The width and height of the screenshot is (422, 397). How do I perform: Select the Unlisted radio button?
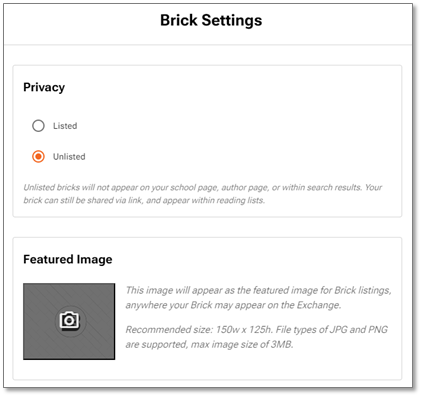click(x=38, y=156)
